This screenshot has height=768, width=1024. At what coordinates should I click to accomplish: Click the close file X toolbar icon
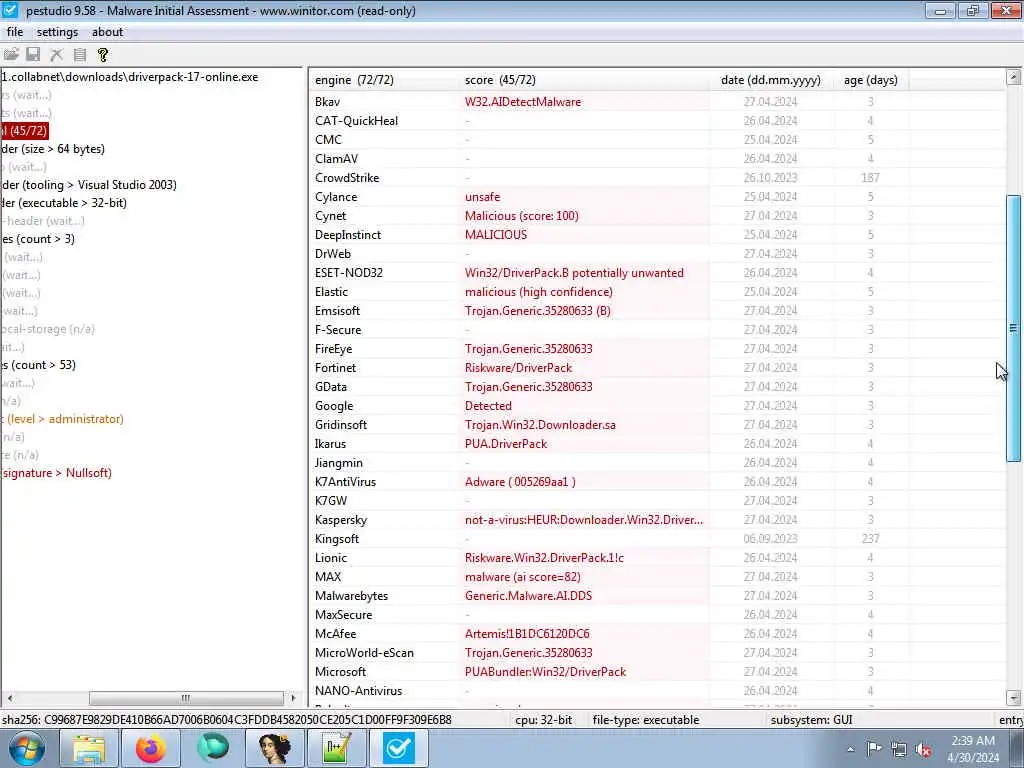57,55
